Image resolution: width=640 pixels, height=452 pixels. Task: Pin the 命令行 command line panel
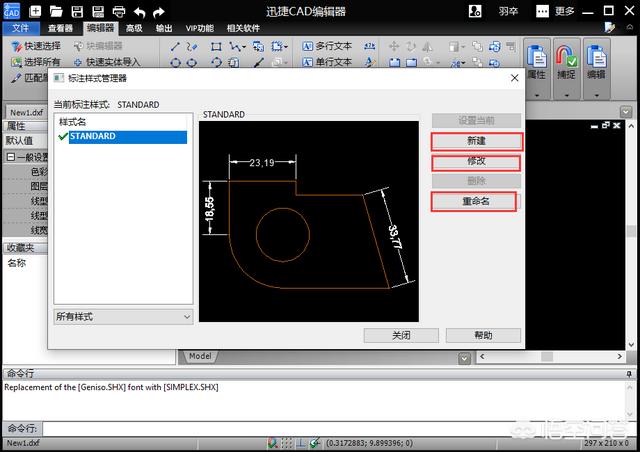pos(629,373)
